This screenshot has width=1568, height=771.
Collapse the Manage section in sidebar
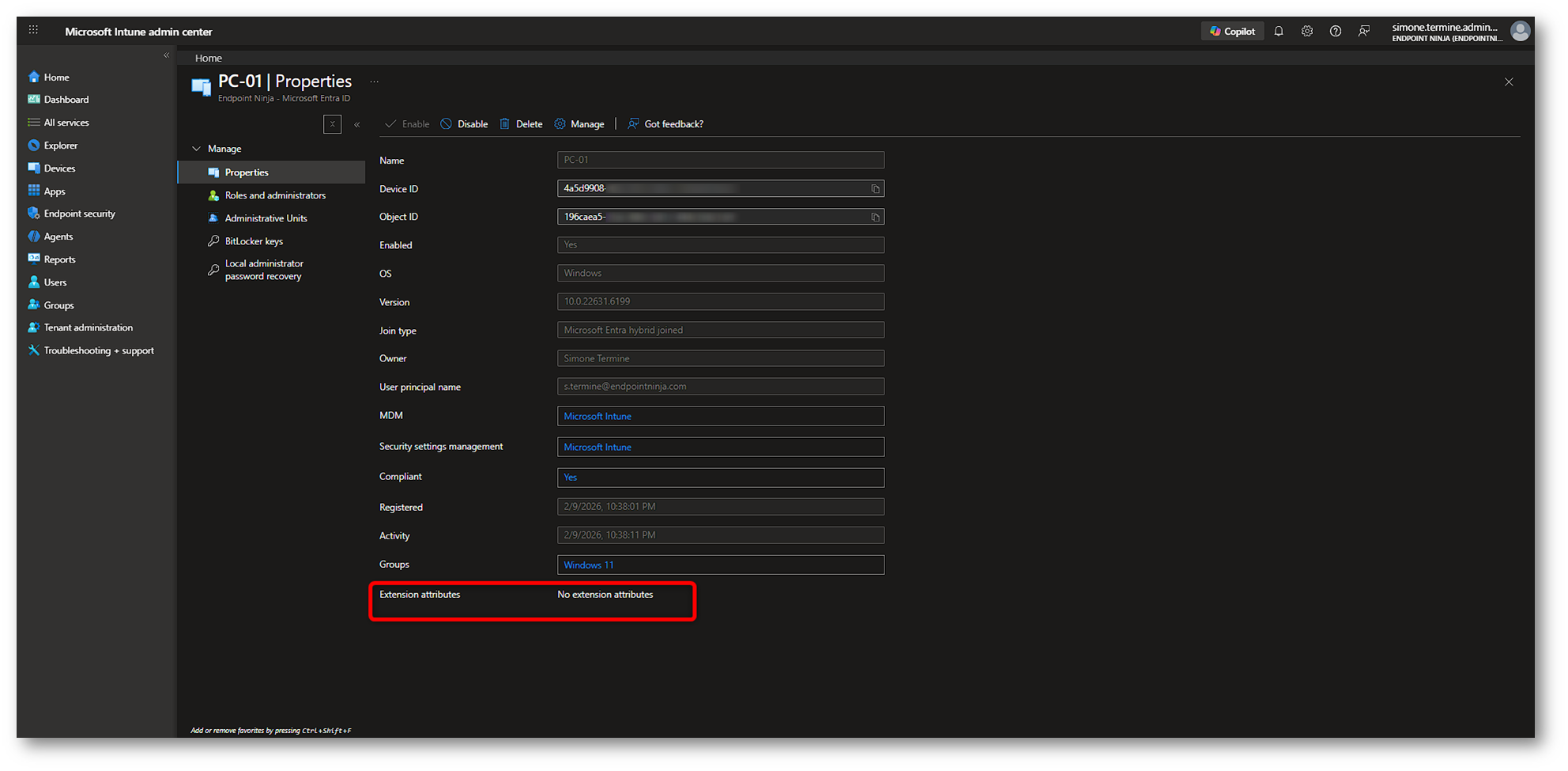click(197, 149)
